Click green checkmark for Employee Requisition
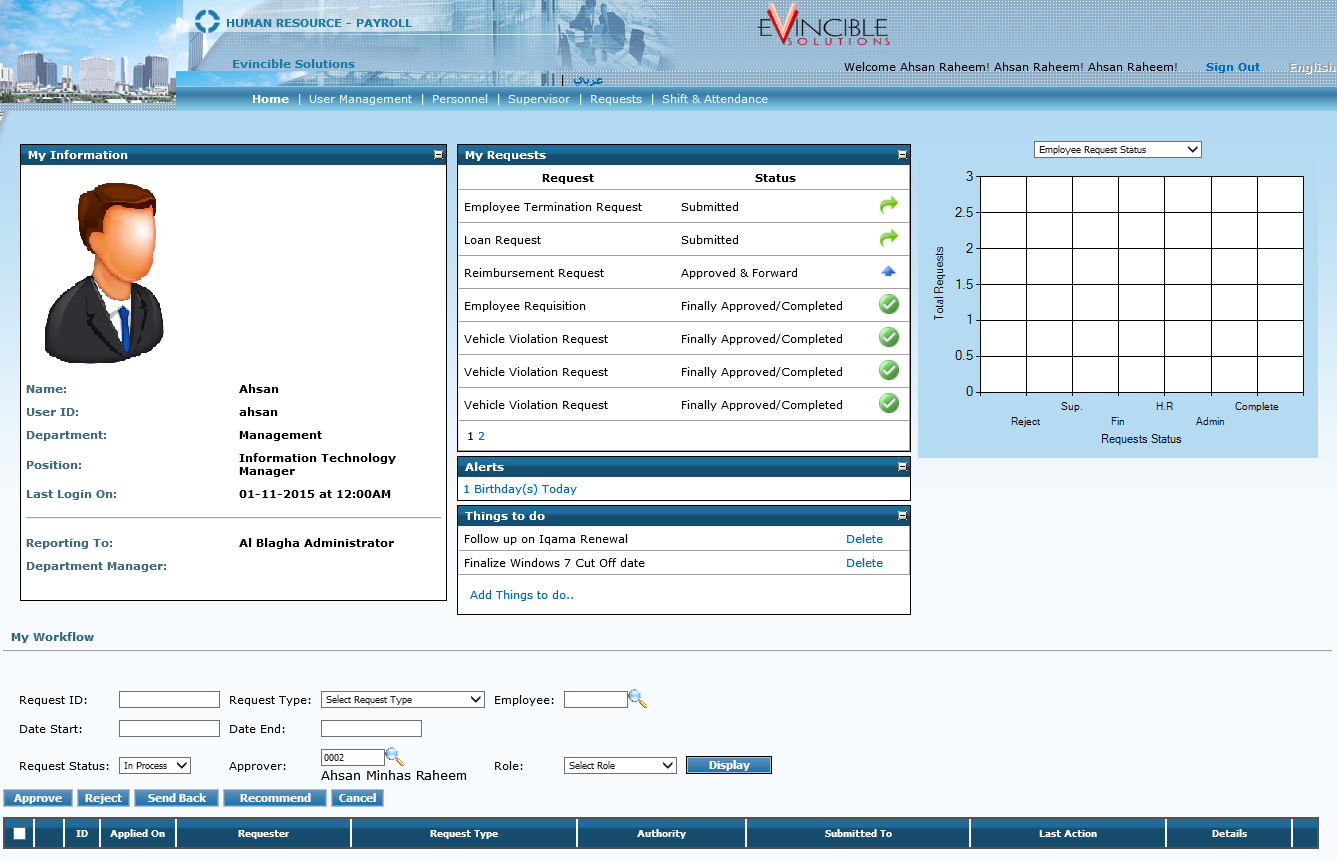The height and width of the screenshot is (861, 1337). click(888, 305)
